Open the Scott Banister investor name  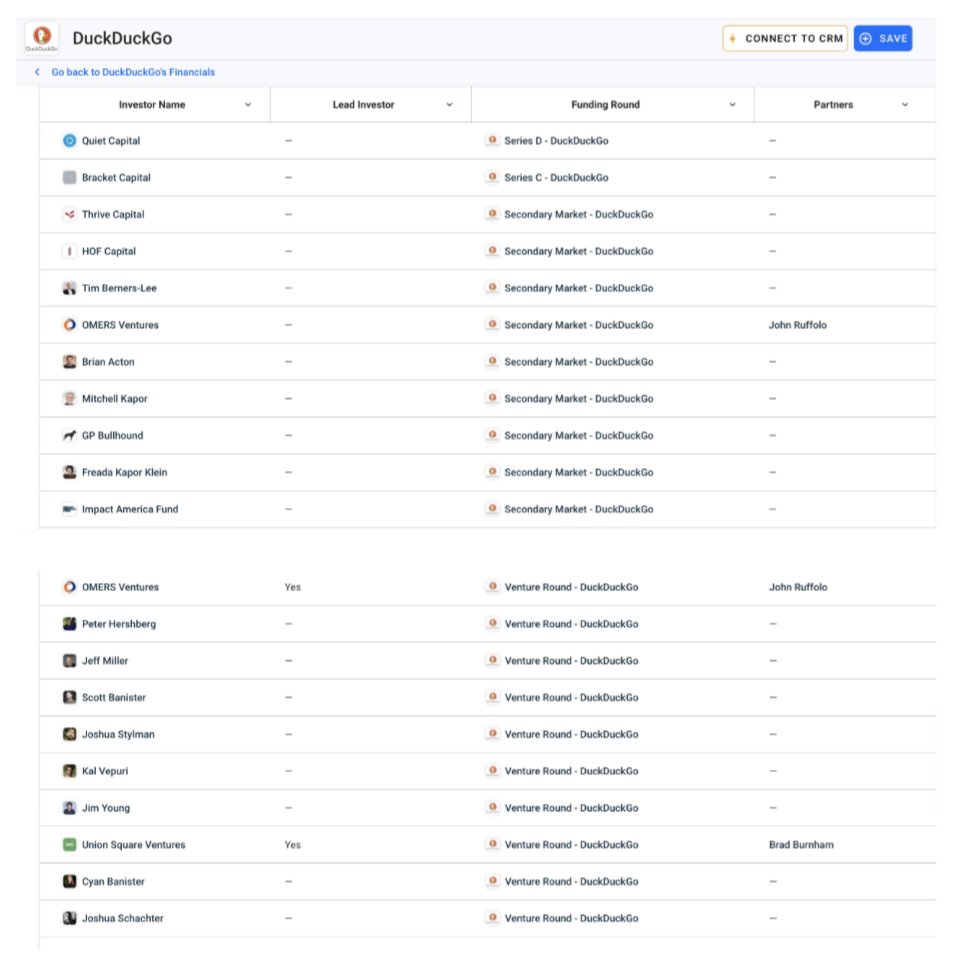tap(114, 697)
